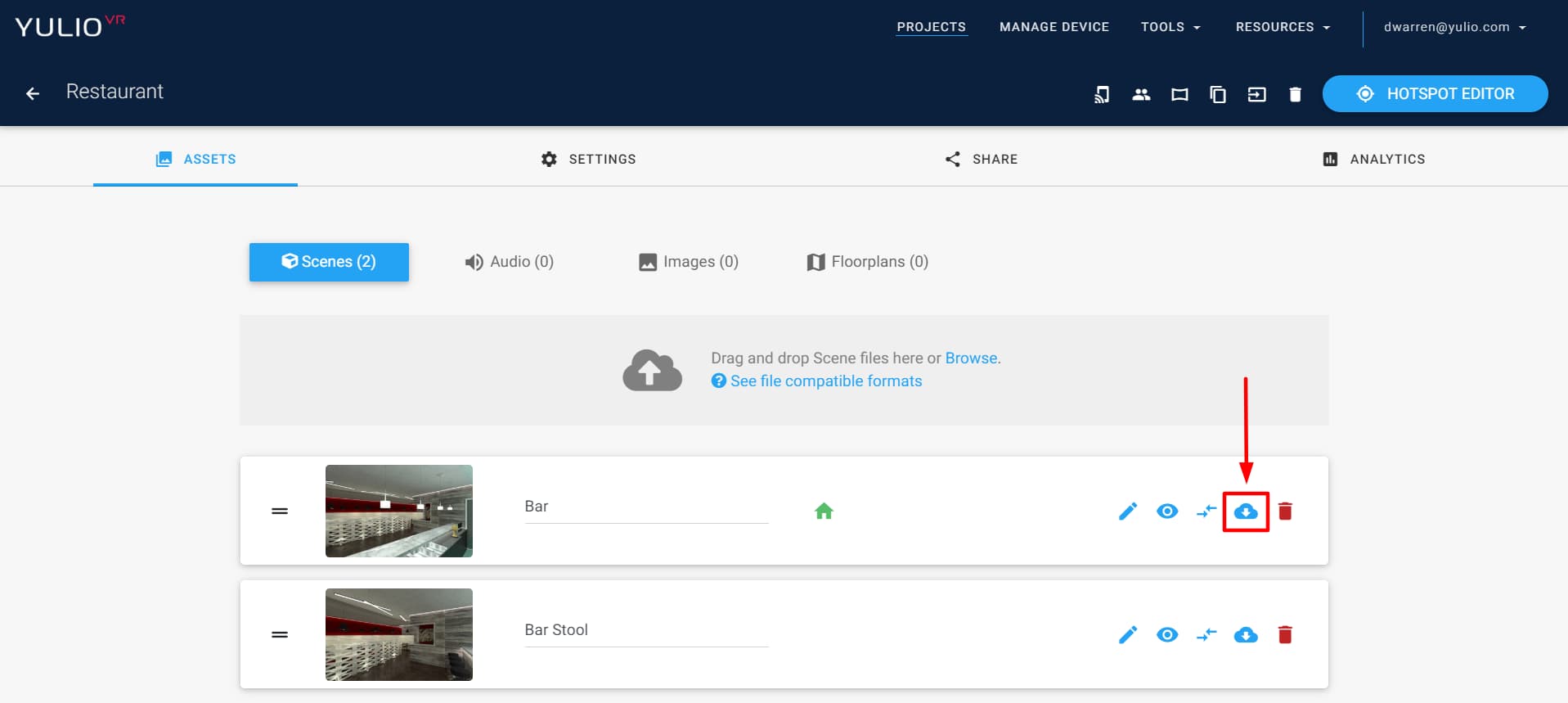
Task: Open the Hotspot Editor button
Action: (x=1435, y=94)
